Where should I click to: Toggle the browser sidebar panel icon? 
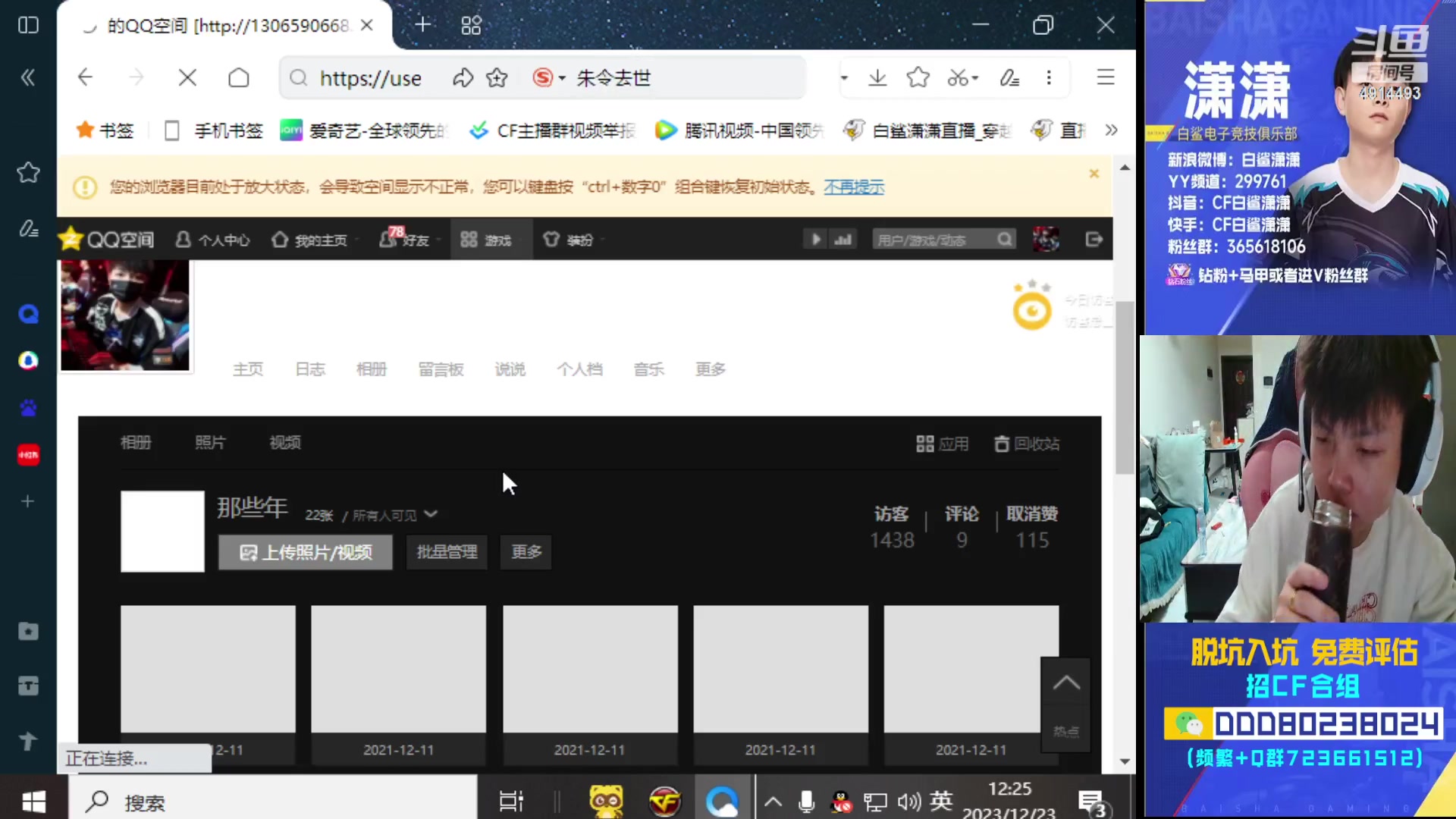[28, 25]
